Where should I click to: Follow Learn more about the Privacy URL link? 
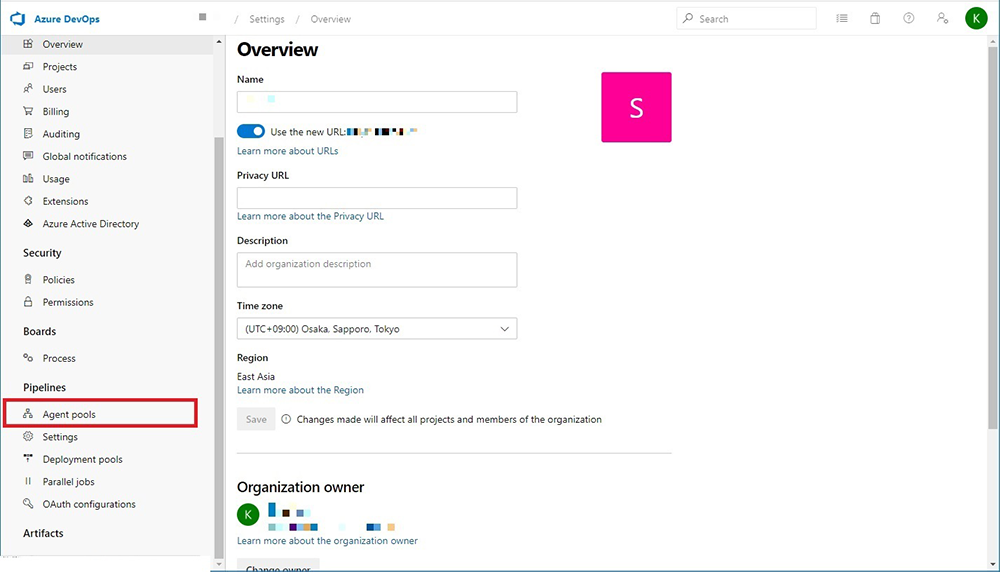pyautogui.click(x=311, y=216)
